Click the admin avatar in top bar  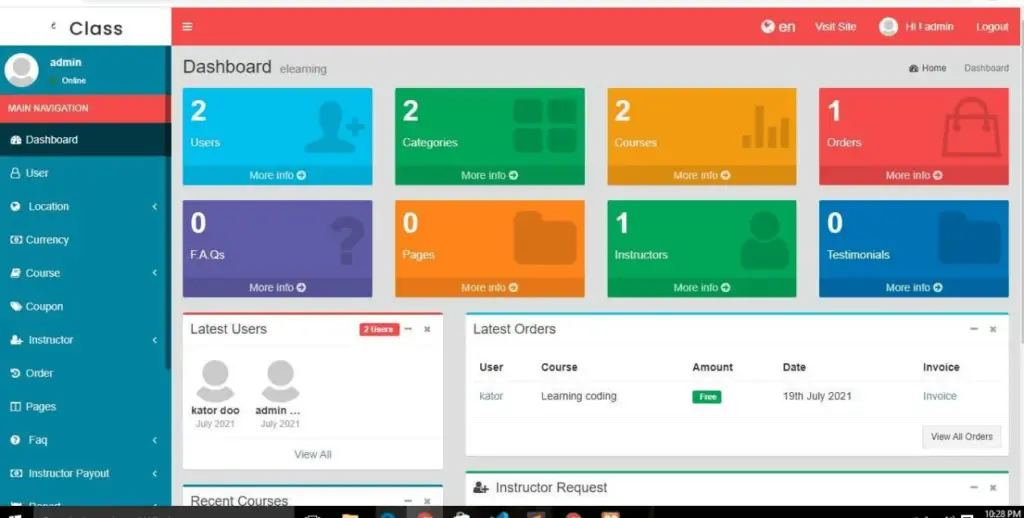(888, 27)
